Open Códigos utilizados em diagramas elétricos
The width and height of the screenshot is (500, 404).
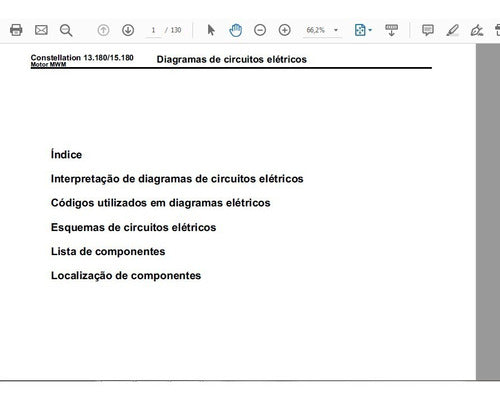coord(161,203)
